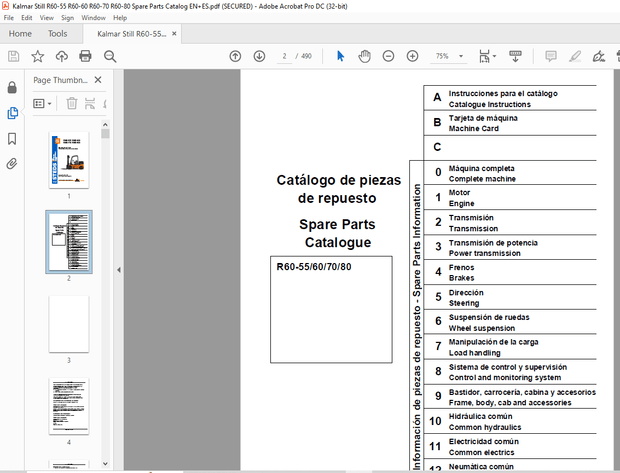Screen dimensions: 620x473
Task: Click the scrolling mode keyboard icon
Action: (x=515, y=56)
